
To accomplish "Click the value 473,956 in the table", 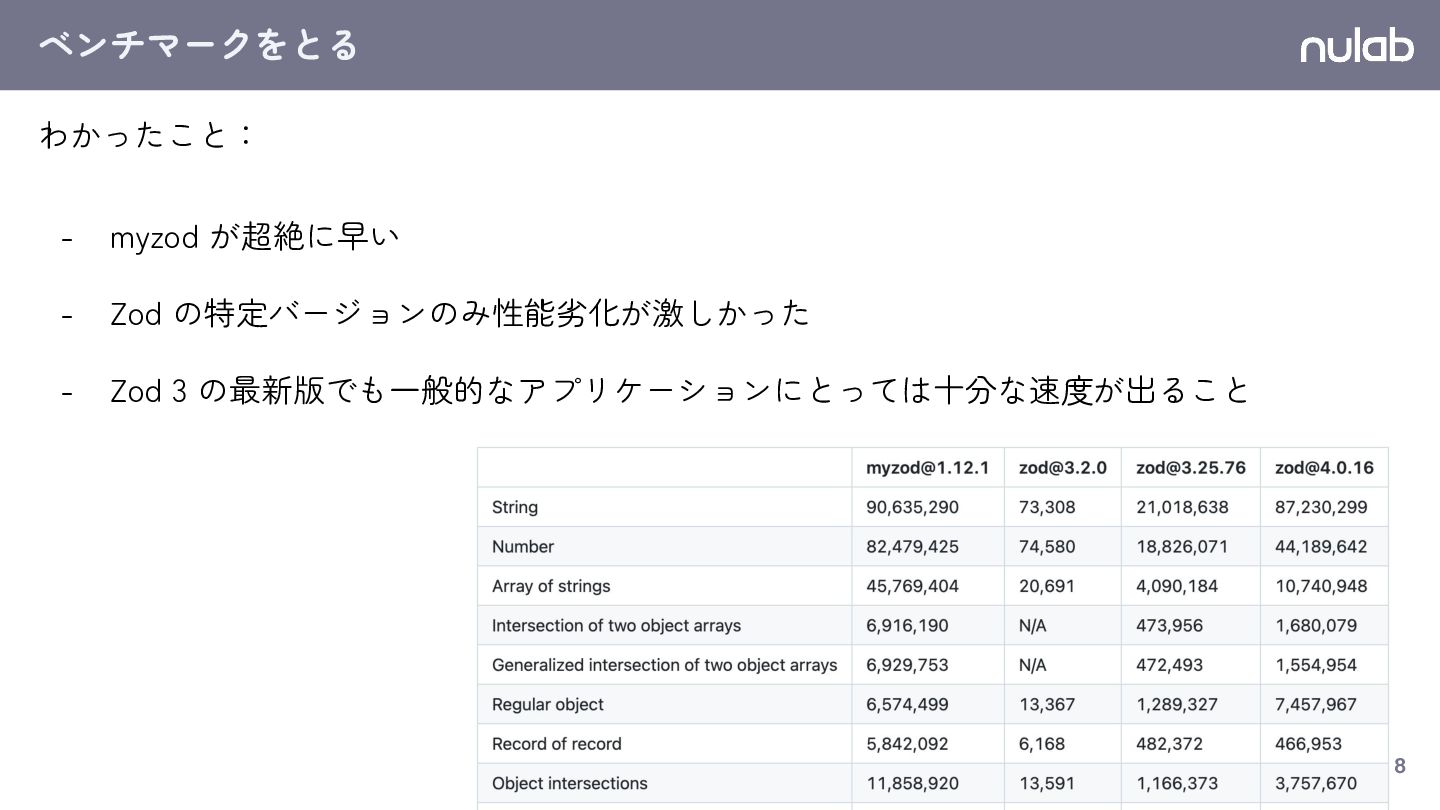I will point(1169,626).
